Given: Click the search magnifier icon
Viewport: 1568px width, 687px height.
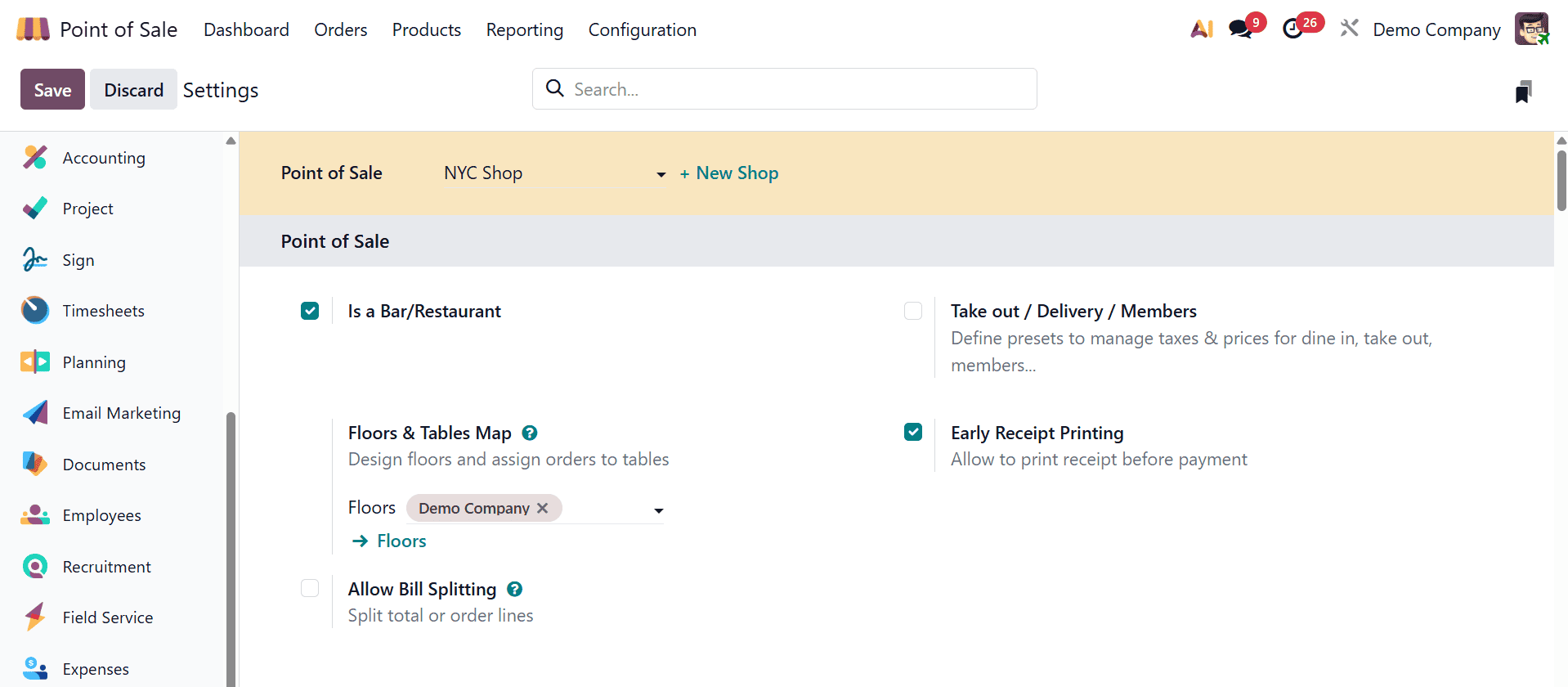Looking at the screenshot, I should coord(555,88).
